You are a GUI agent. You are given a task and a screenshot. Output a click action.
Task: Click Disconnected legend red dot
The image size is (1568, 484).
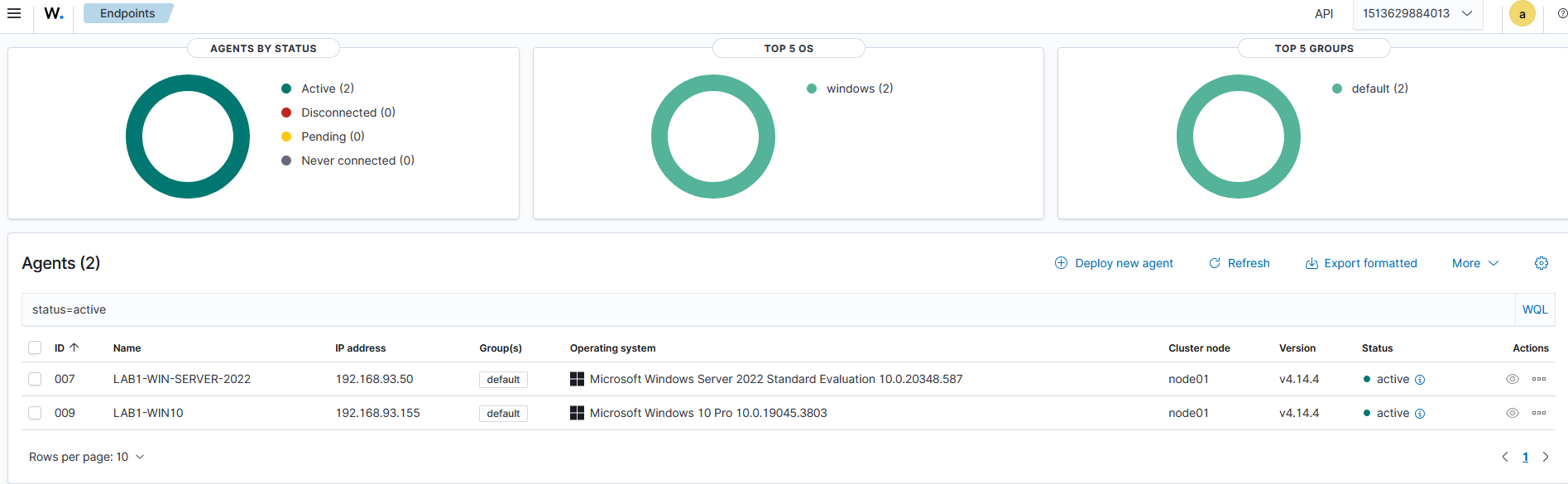pos(286,113)
